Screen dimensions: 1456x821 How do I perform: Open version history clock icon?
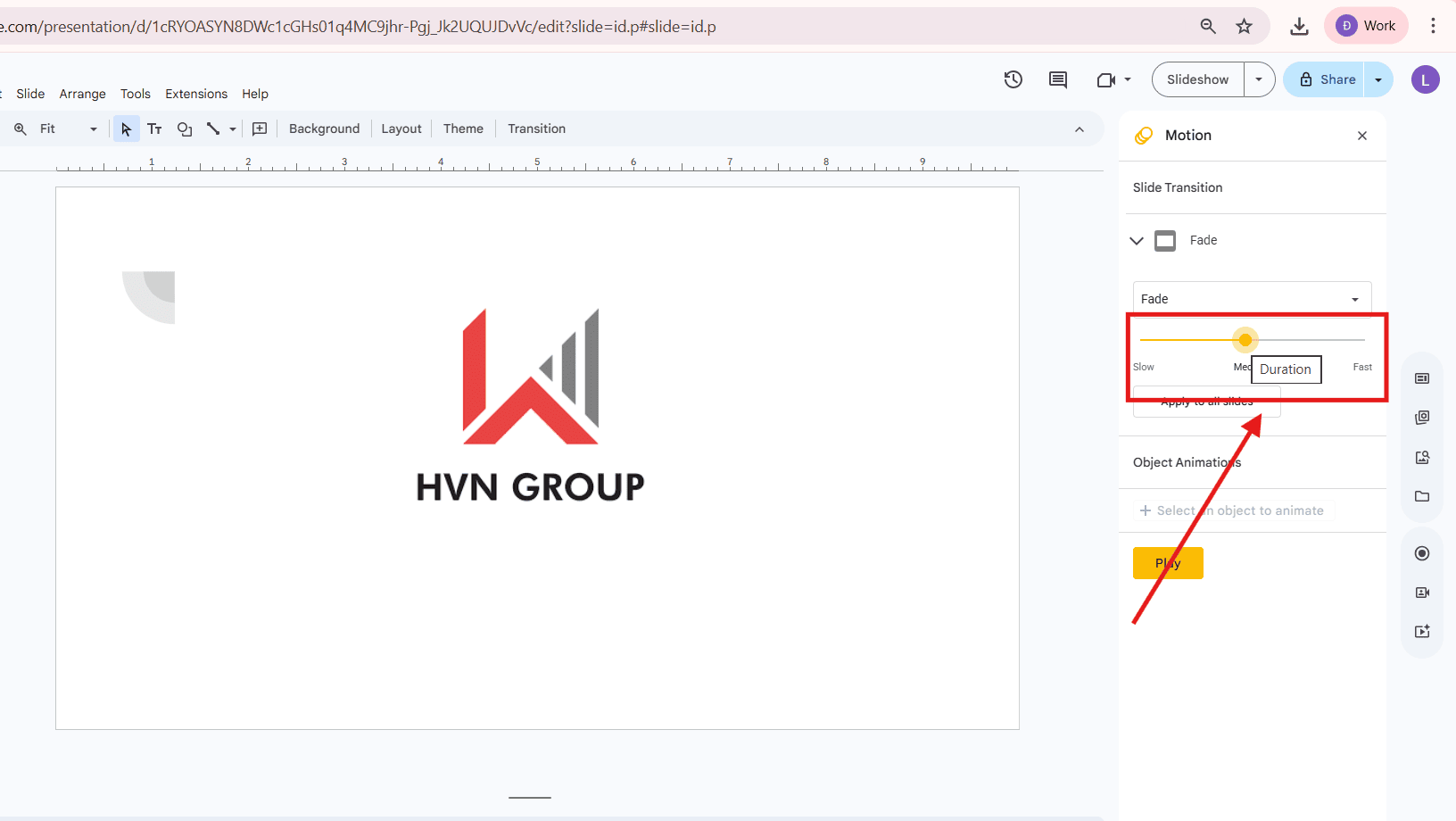(1013, 79)
